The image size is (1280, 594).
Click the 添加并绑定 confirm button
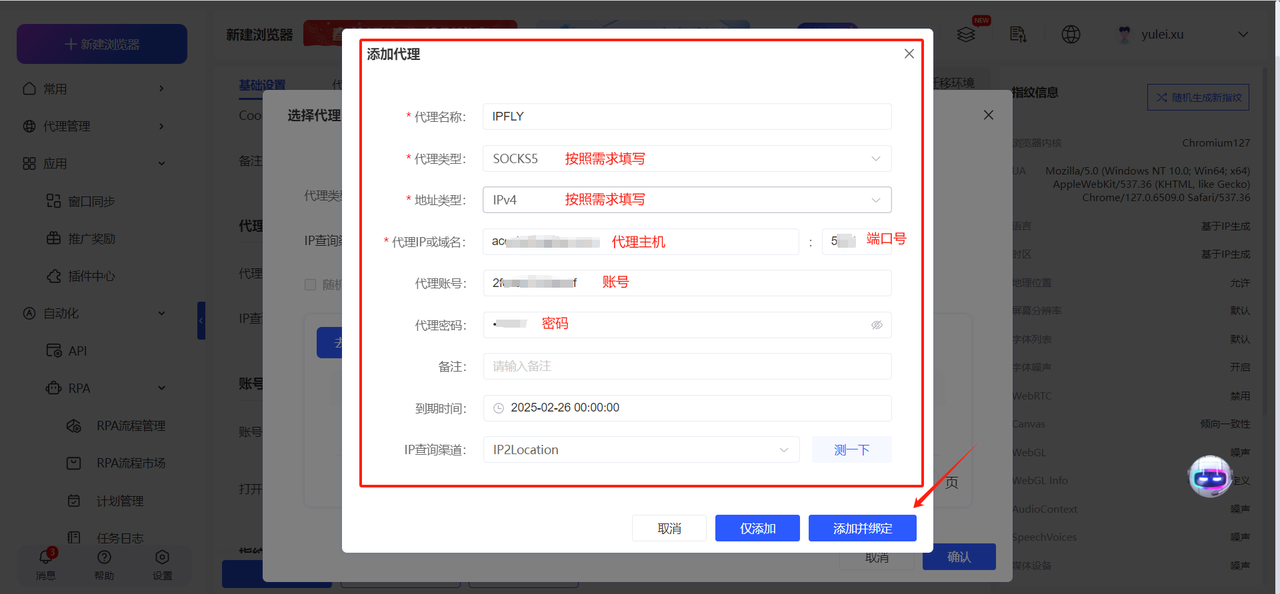(x=862, y=527)
